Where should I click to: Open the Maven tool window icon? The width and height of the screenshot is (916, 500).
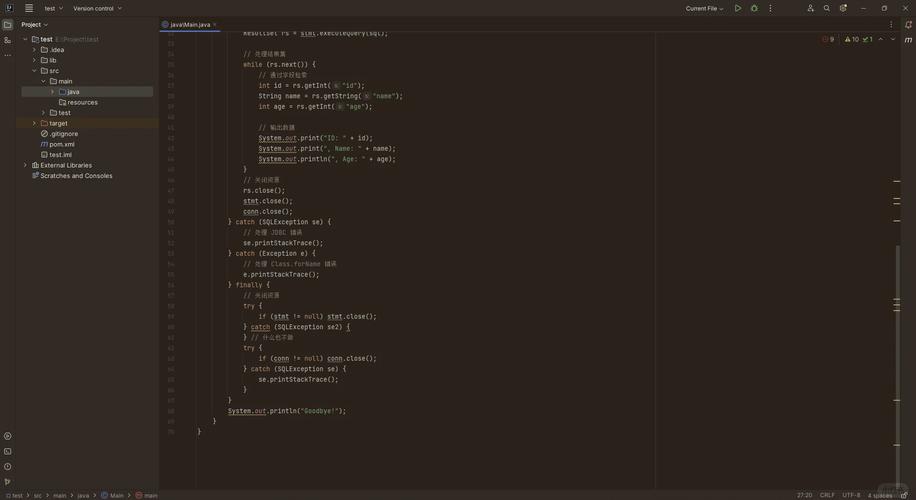coord(908,39)
